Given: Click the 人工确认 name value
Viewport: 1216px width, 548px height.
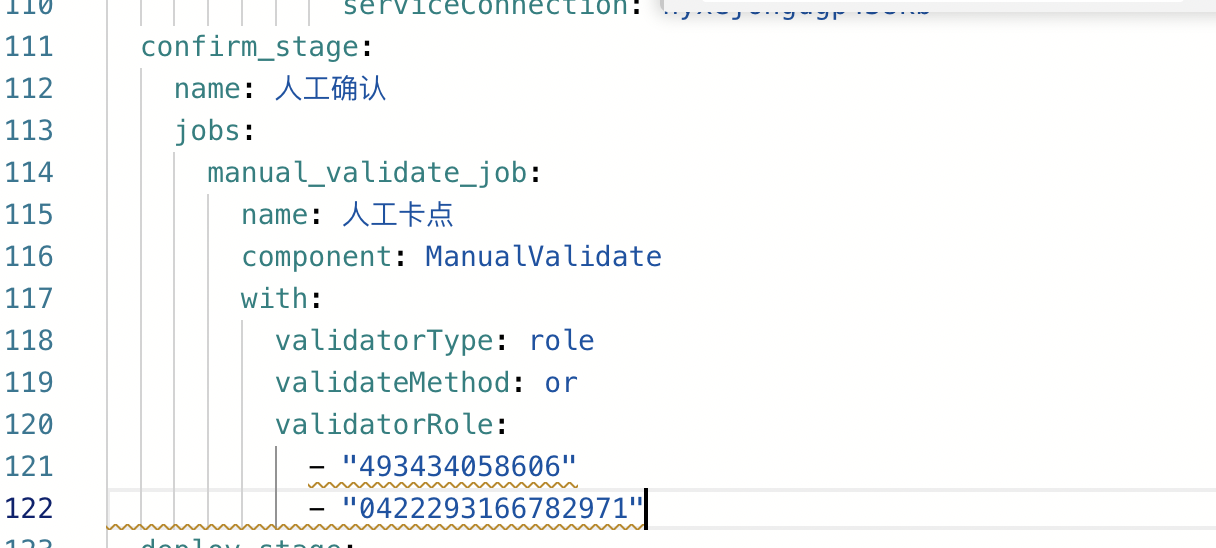Looking at the screenshot, I should 330,89.
